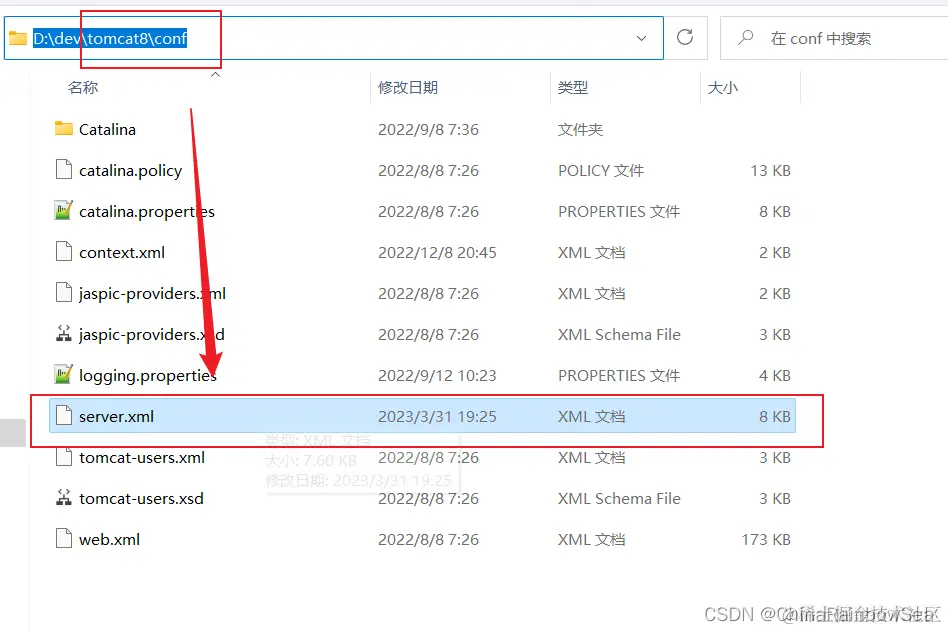Click the web.xml file icon

click(x=63, y=539)
